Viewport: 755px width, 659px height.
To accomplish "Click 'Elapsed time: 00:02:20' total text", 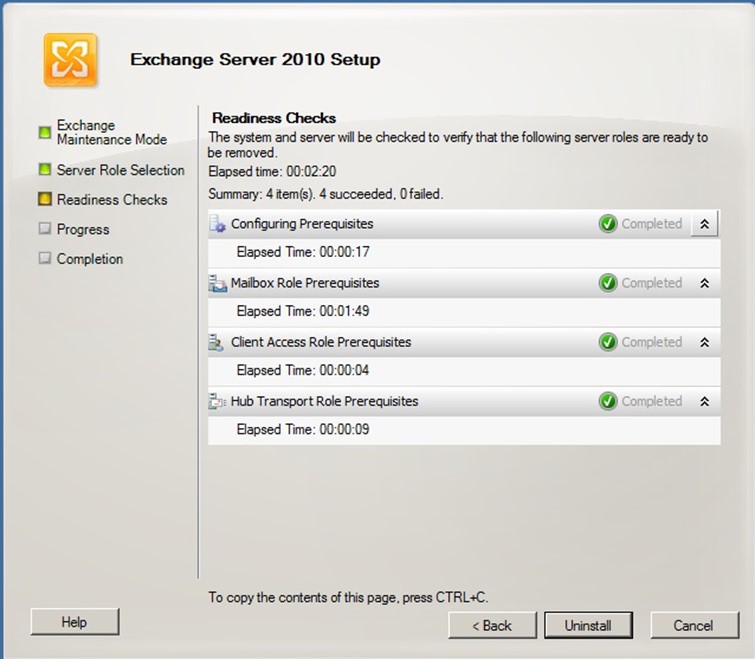I will pyautogui.click(x=272, y=172).
